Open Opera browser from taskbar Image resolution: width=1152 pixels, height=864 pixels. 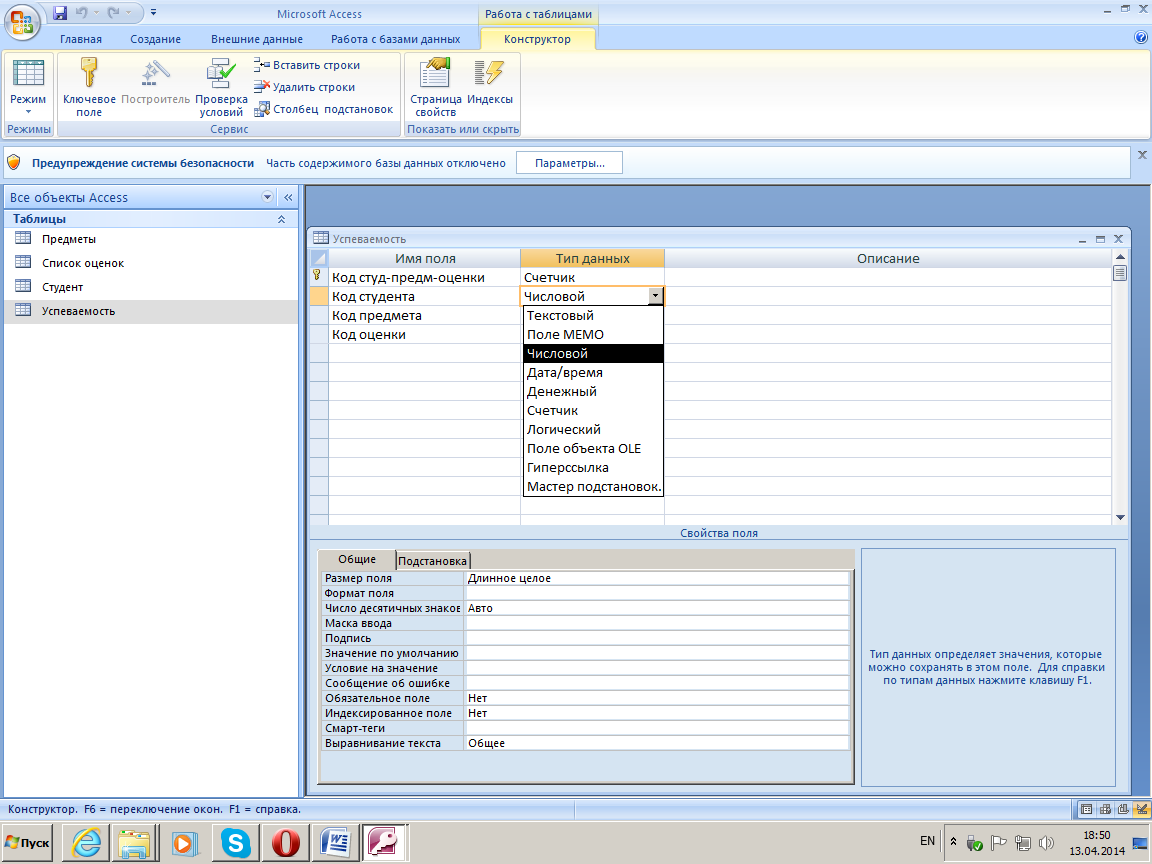[x=285, y=842]
